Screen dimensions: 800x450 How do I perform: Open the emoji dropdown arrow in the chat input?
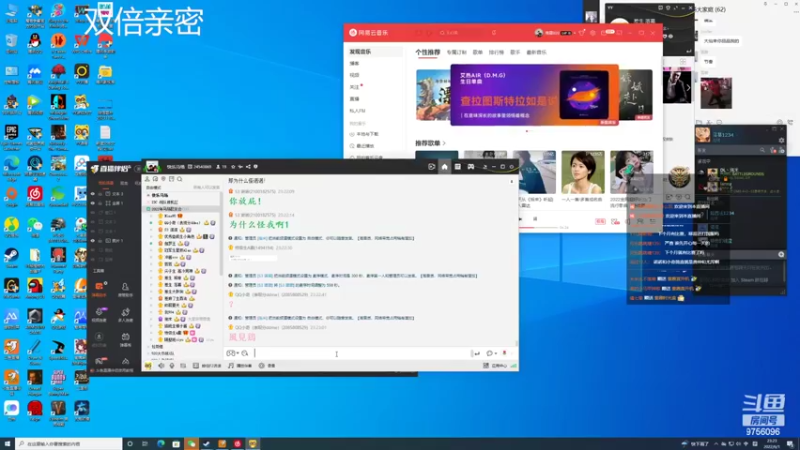coord(238,353)
